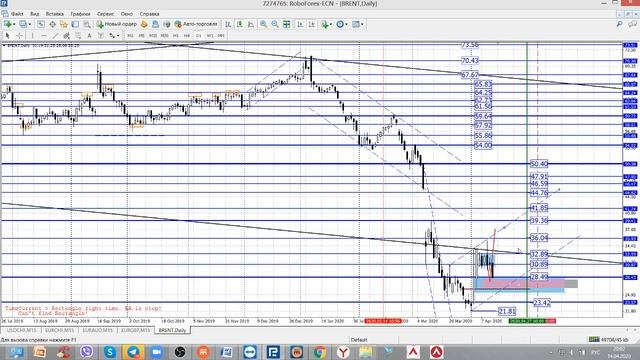
Task: Open the Periods clock tool
Action: (x=340, y=24)
